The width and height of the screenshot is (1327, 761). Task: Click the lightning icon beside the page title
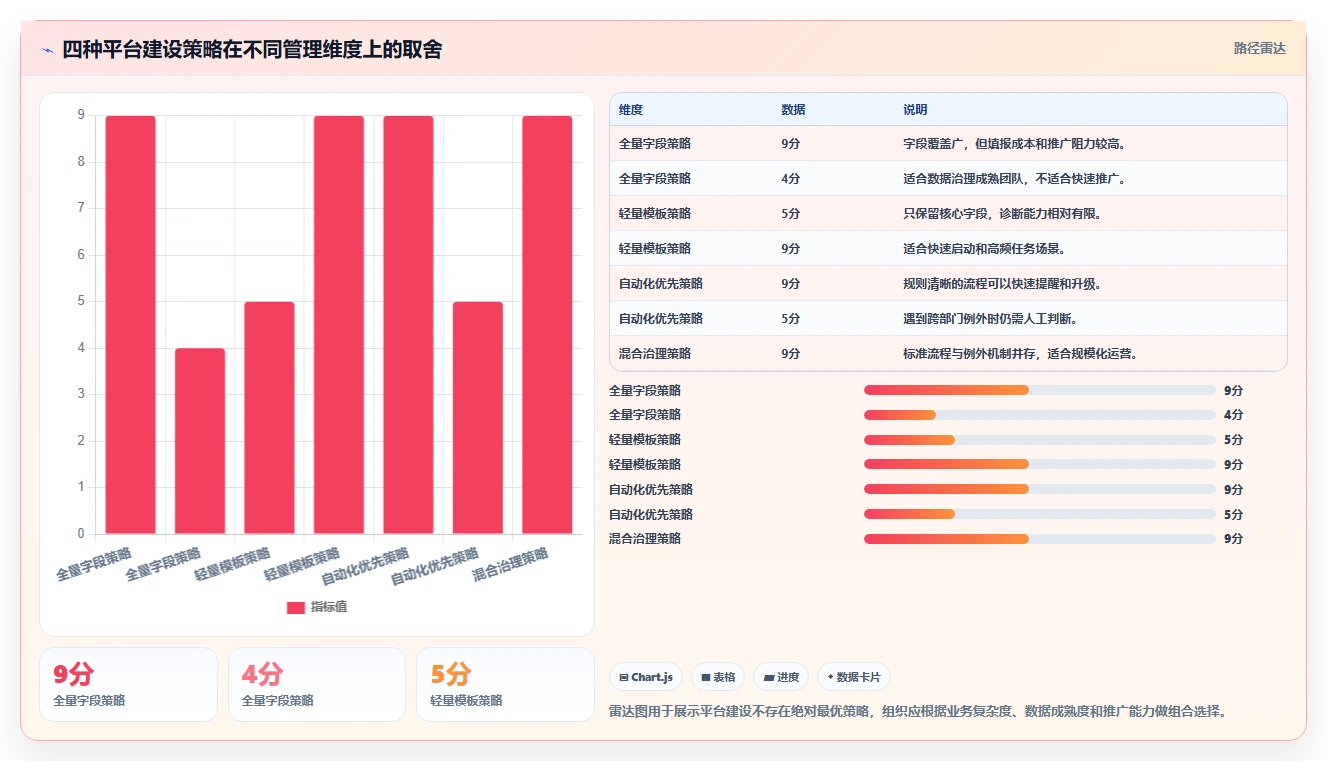pos(47,50)
